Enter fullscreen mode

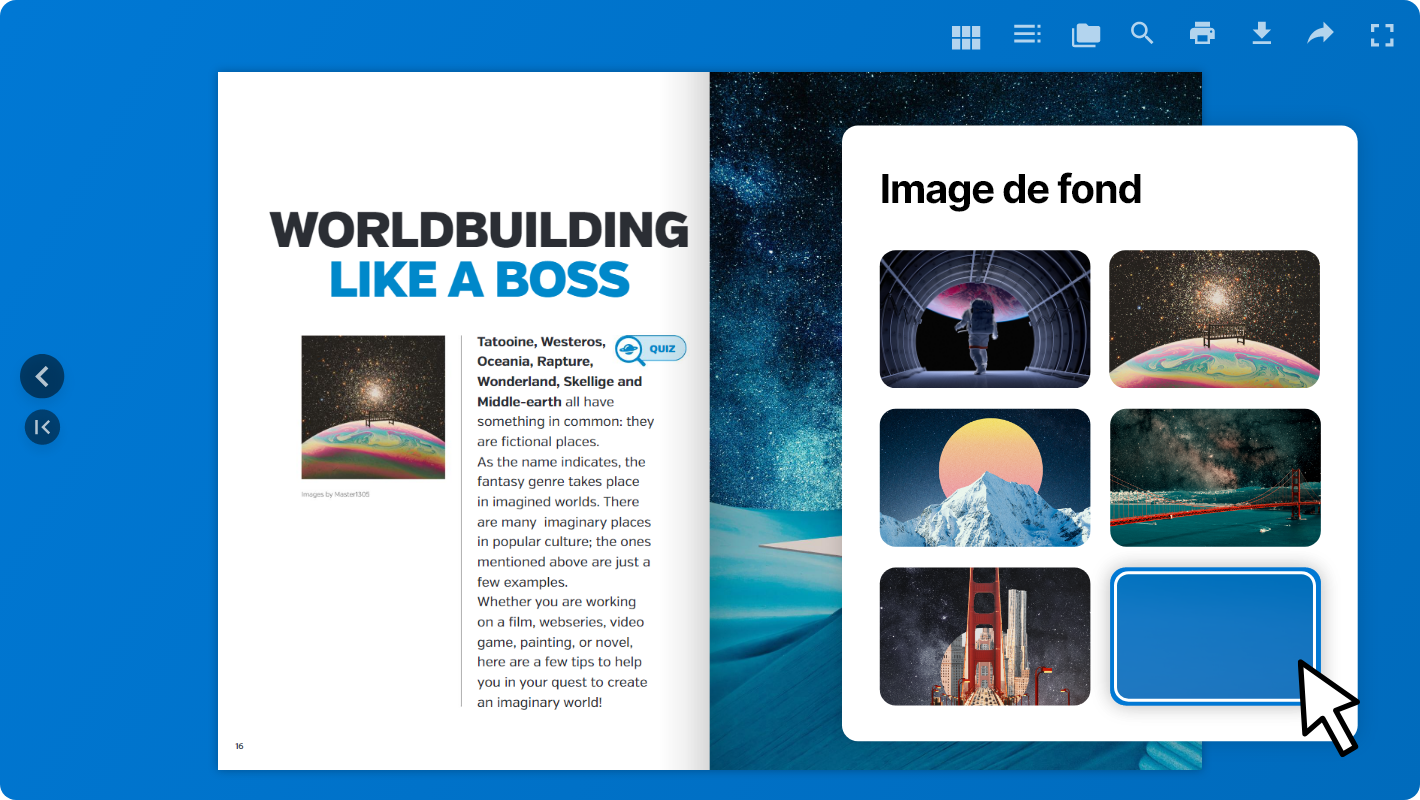(x=1381, y=35)
